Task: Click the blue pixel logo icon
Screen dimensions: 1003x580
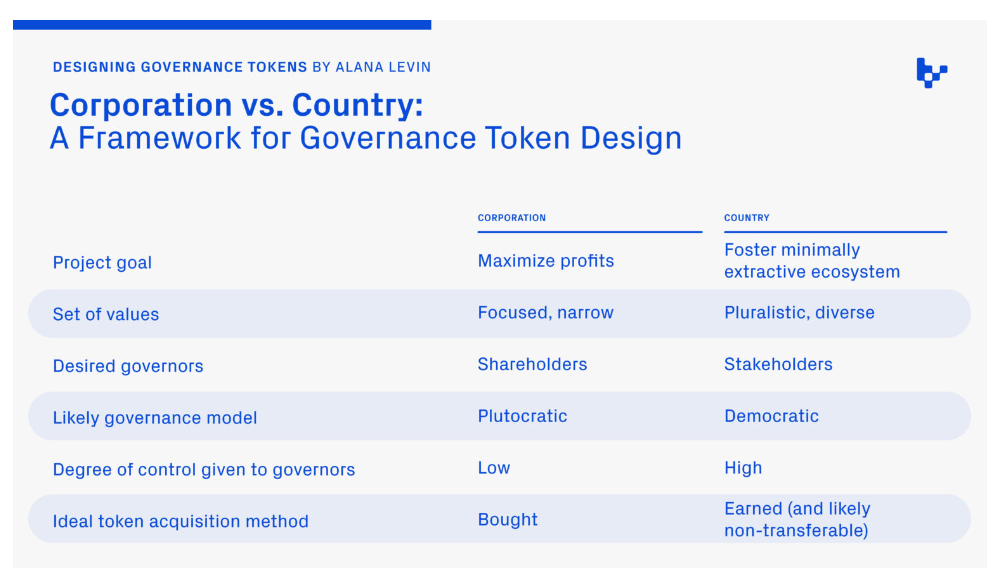Action: pyautogui.click(x=931, y=72)
